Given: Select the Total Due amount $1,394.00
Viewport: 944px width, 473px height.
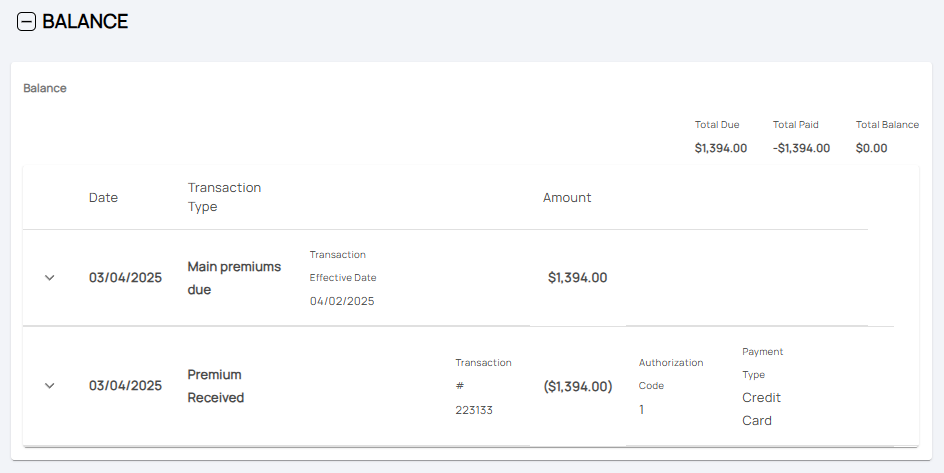Looking at the screenshot, I should tap(720, 148).
